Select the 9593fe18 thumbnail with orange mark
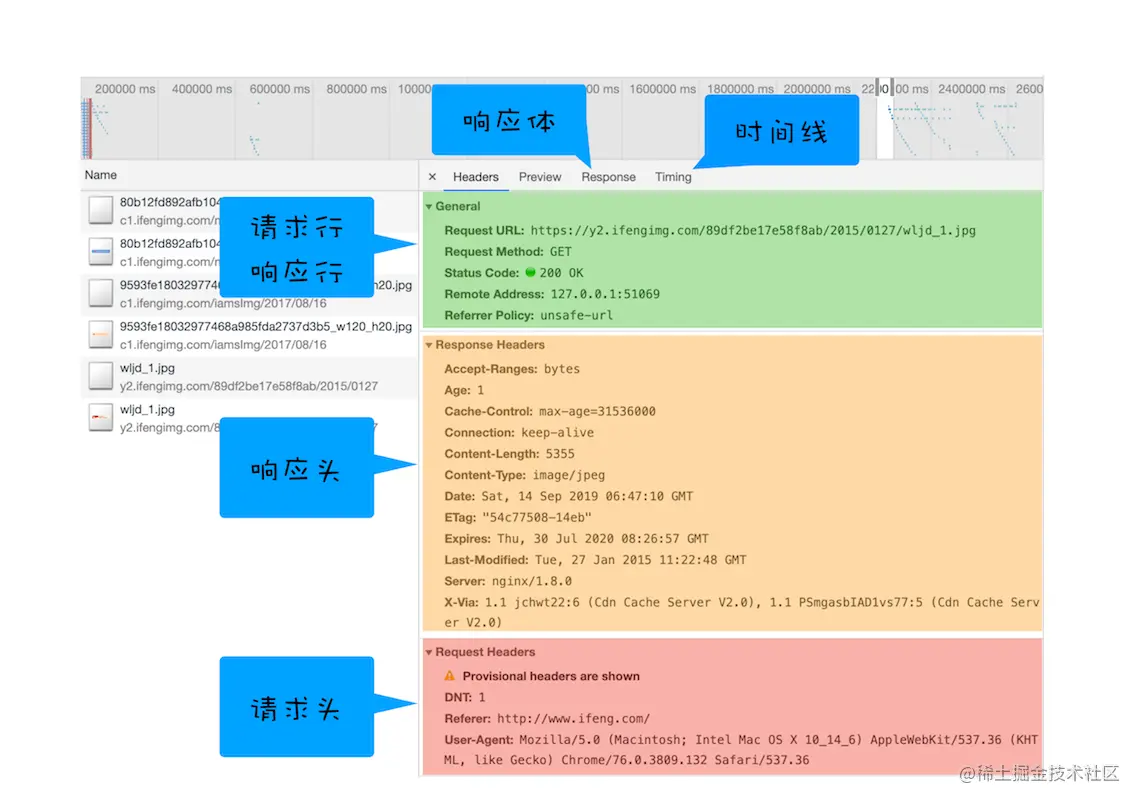Viewport: 1142px width, 806px height. (x=101, y=335)
